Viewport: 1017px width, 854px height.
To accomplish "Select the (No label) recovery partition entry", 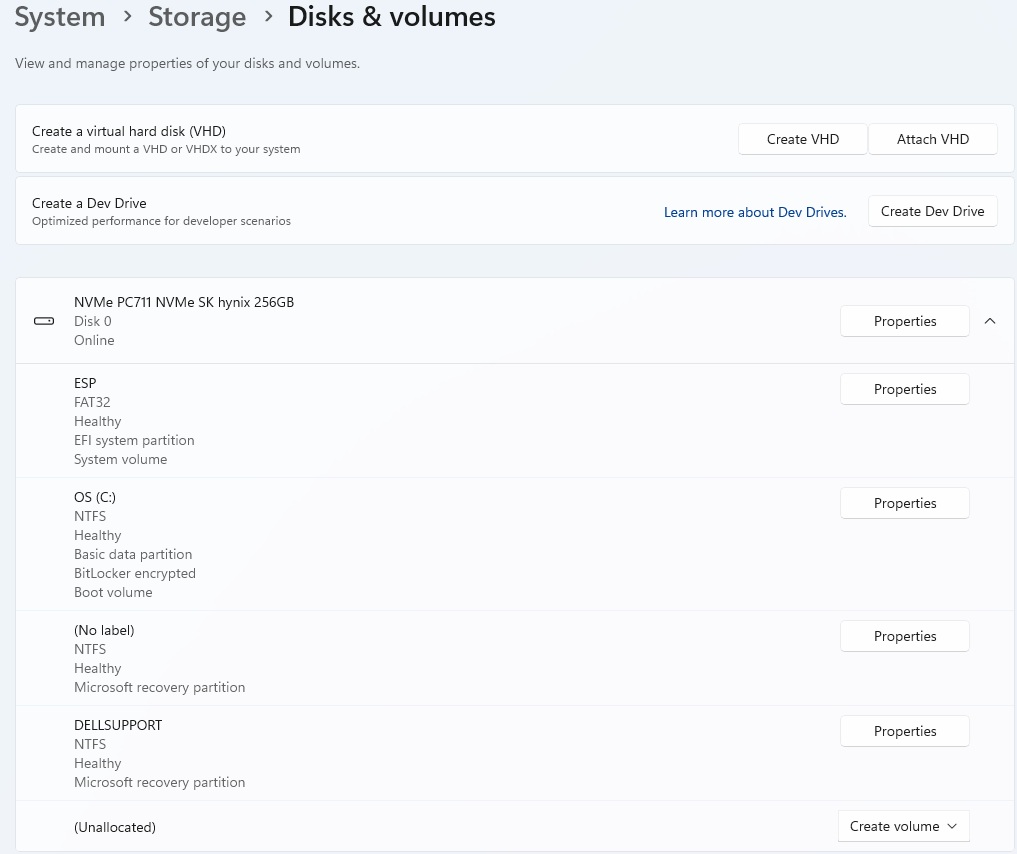I will coord(104,630).
